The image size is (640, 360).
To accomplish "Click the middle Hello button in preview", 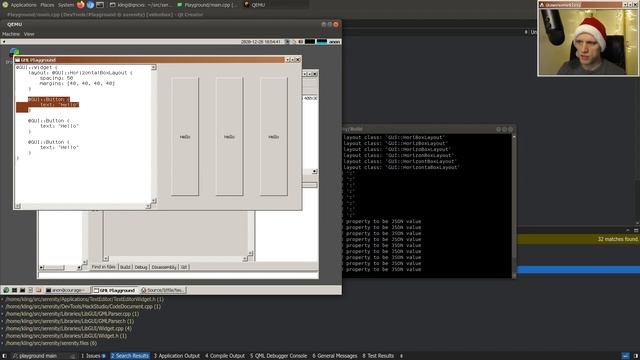I will point(229,137).
